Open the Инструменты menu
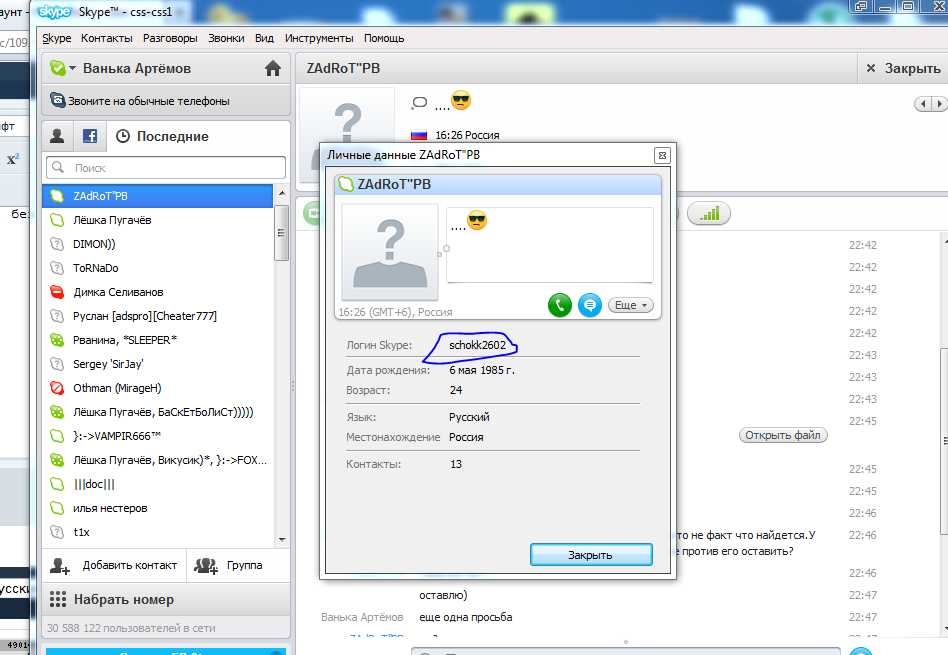Viewport: 948px width, 655px height. (319, 38)
